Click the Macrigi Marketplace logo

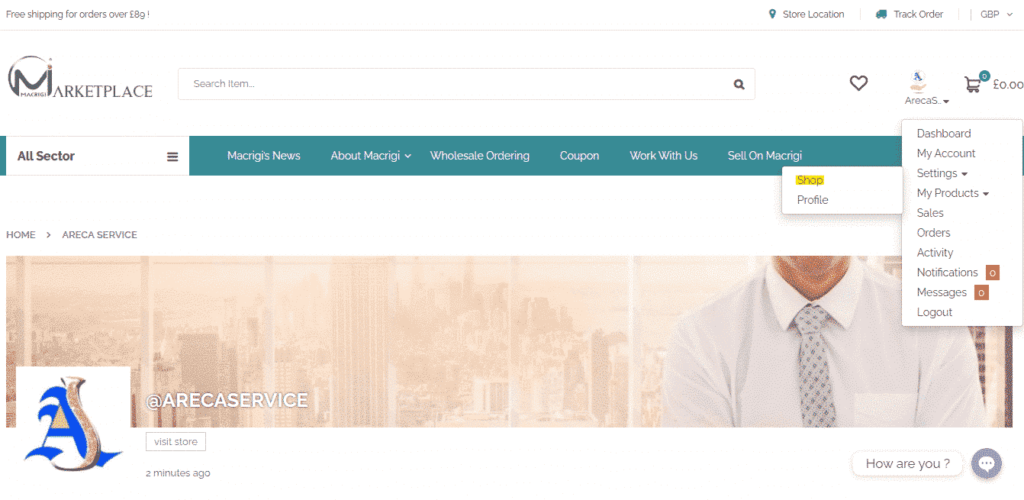click(x=80, y=78)
